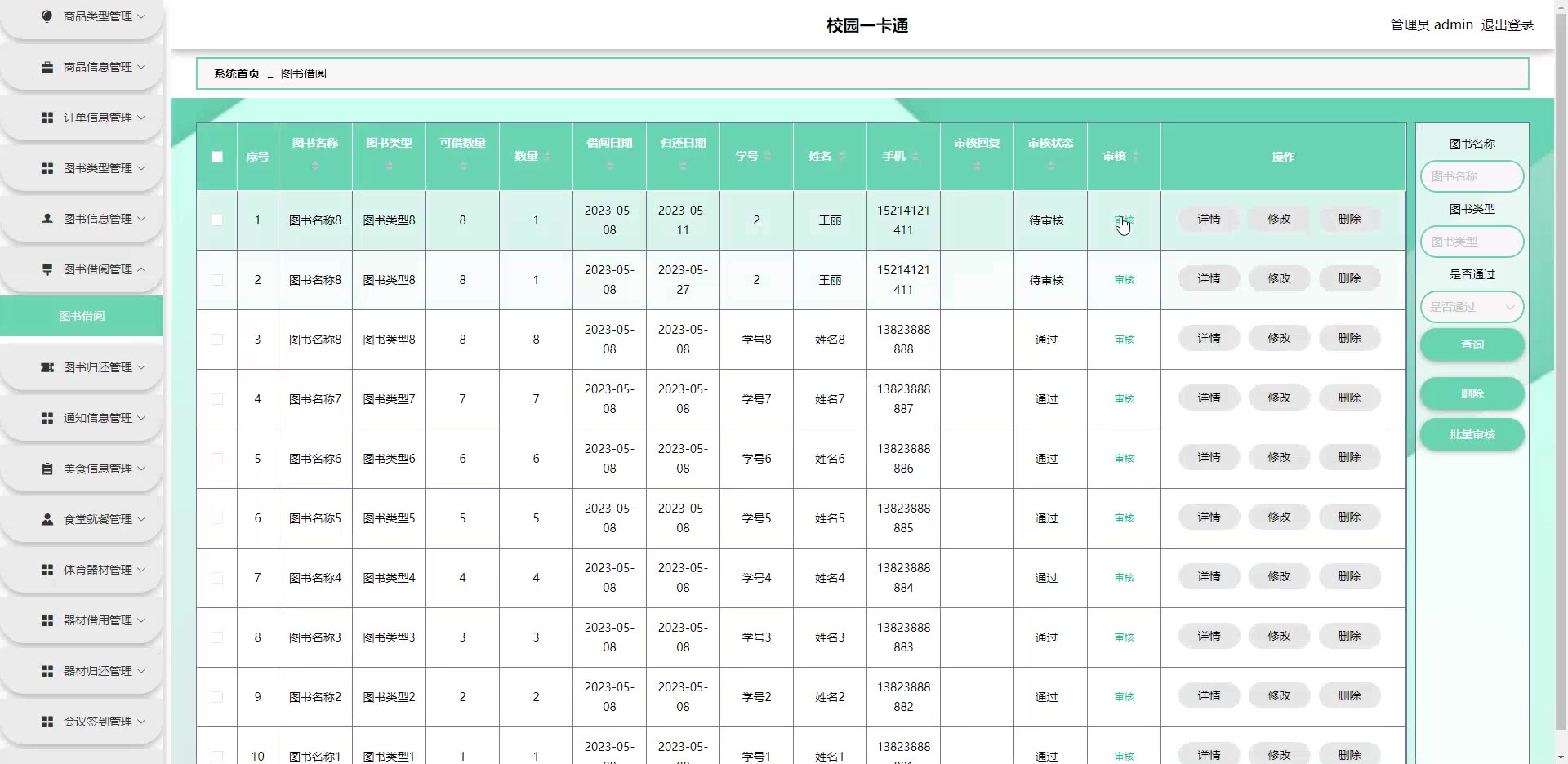Click 修改 for row 3
The width and height of the screenshot is (1568, 764).
click(x=1279, y=338)
